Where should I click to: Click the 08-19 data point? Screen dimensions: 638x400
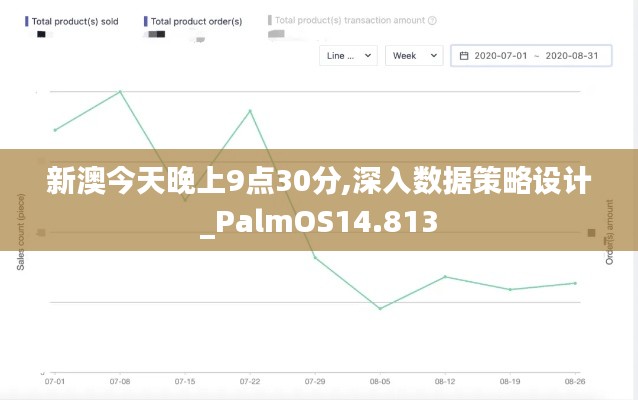point(510,289)
